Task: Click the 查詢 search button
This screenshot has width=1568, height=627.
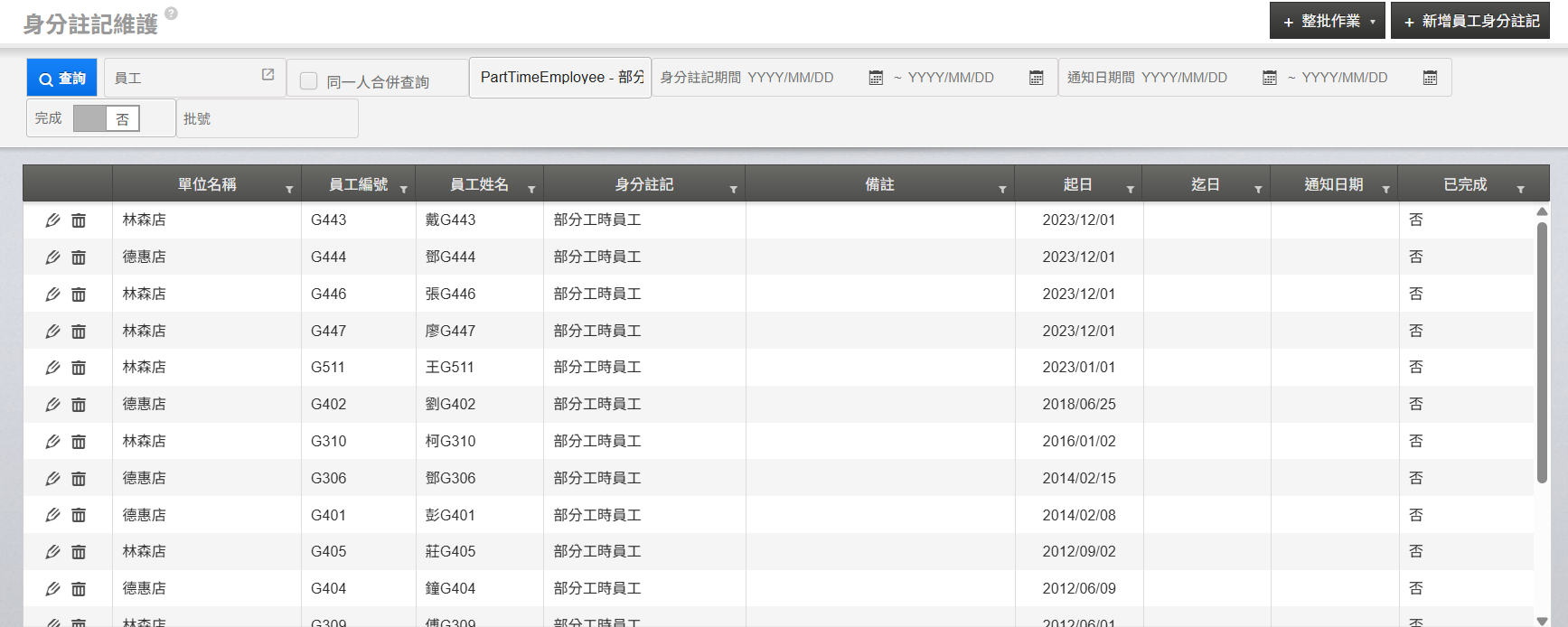Action: (x=62, y=79)
